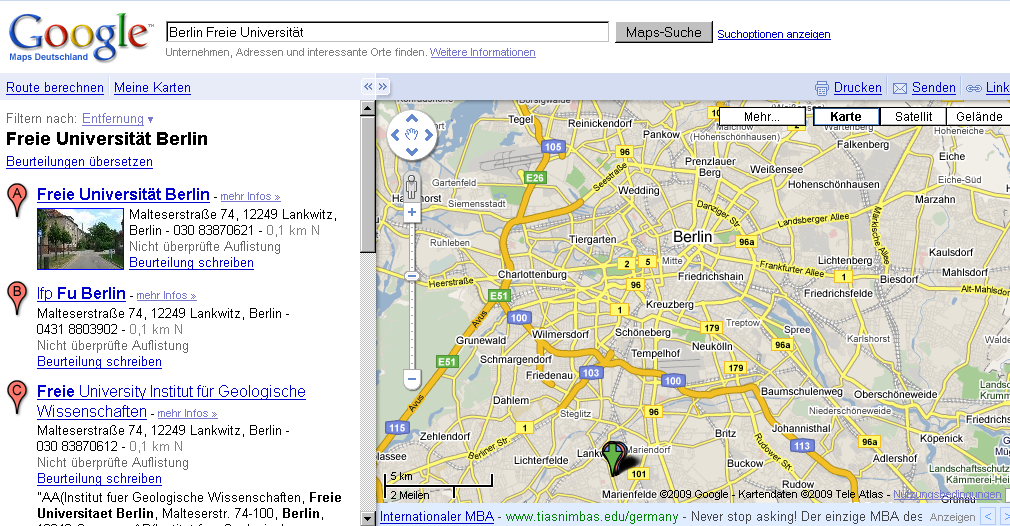Click Nutzungsbedingungen link on map

[947, 494]
